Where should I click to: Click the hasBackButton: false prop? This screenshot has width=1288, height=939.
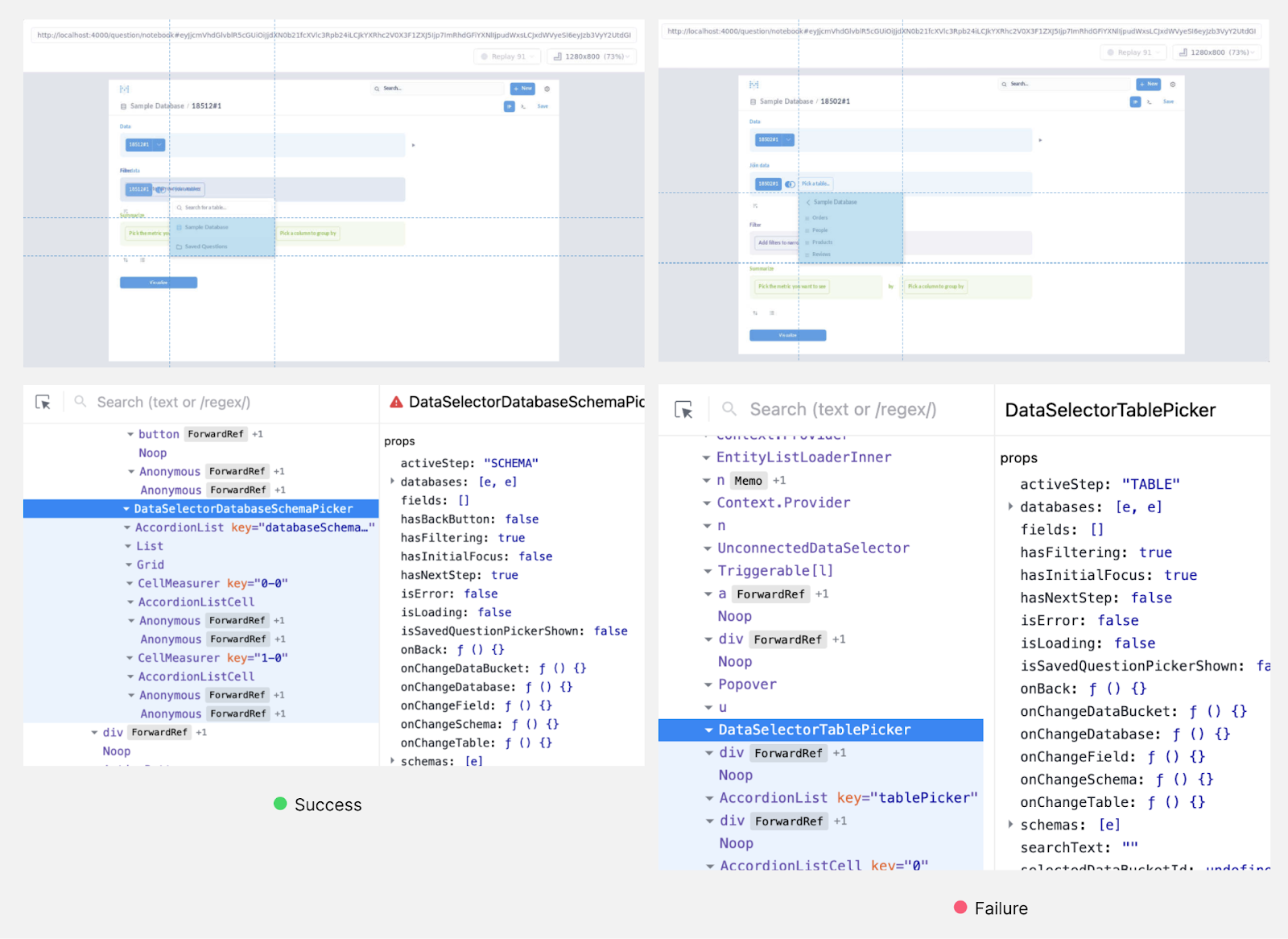coord(470,519)
